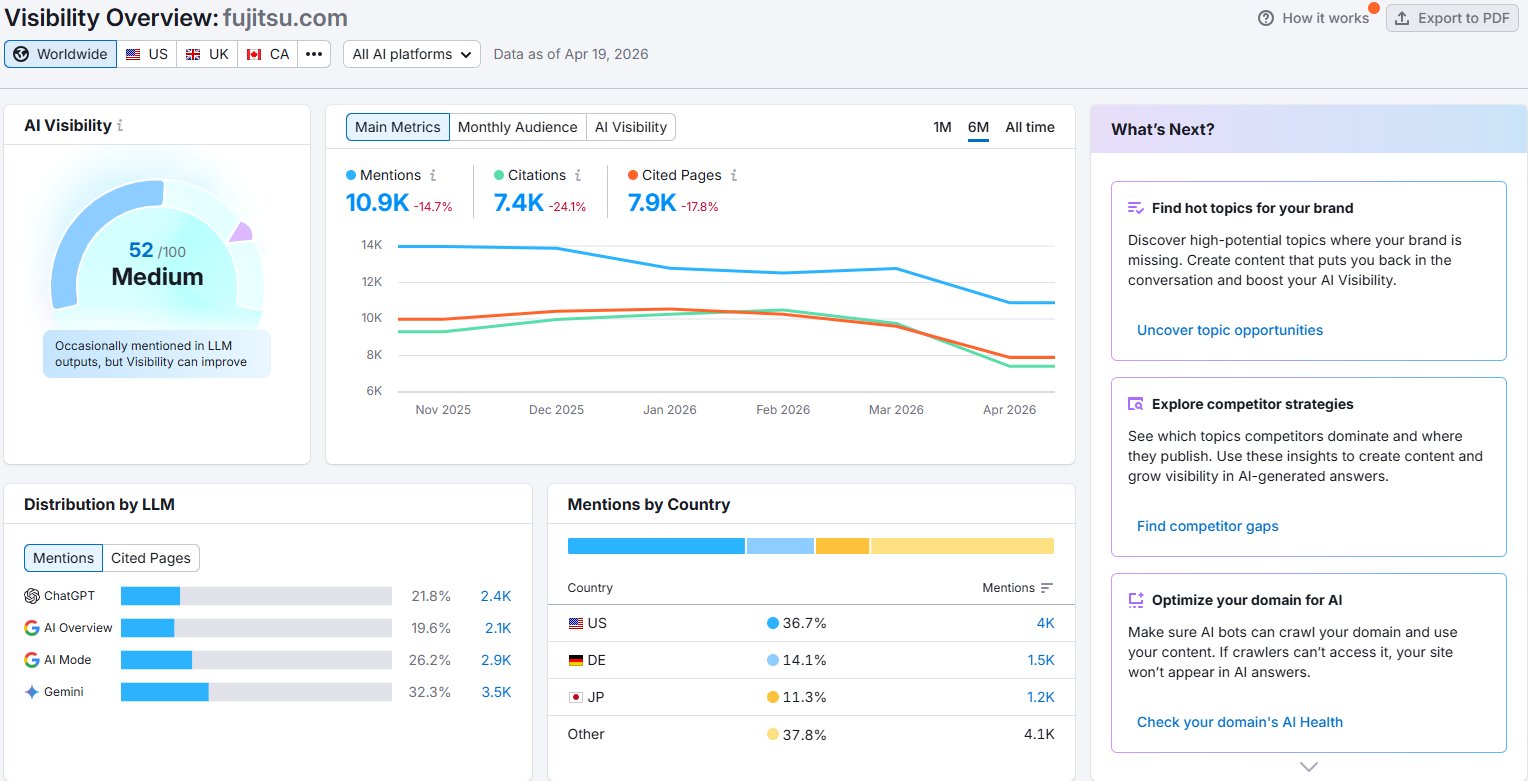This screenshot has height=781, width=1528.
Task: Select the US region button
Action: pyautogui.click(x=147, y=54)
